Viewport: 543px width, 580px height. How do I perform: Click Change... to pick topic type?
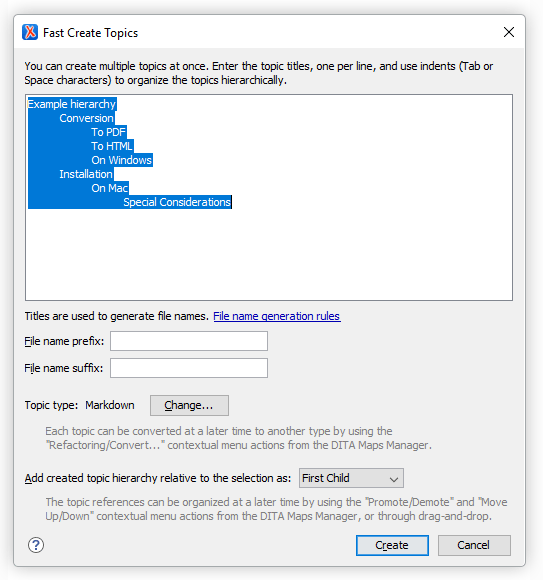pos(189,405)
